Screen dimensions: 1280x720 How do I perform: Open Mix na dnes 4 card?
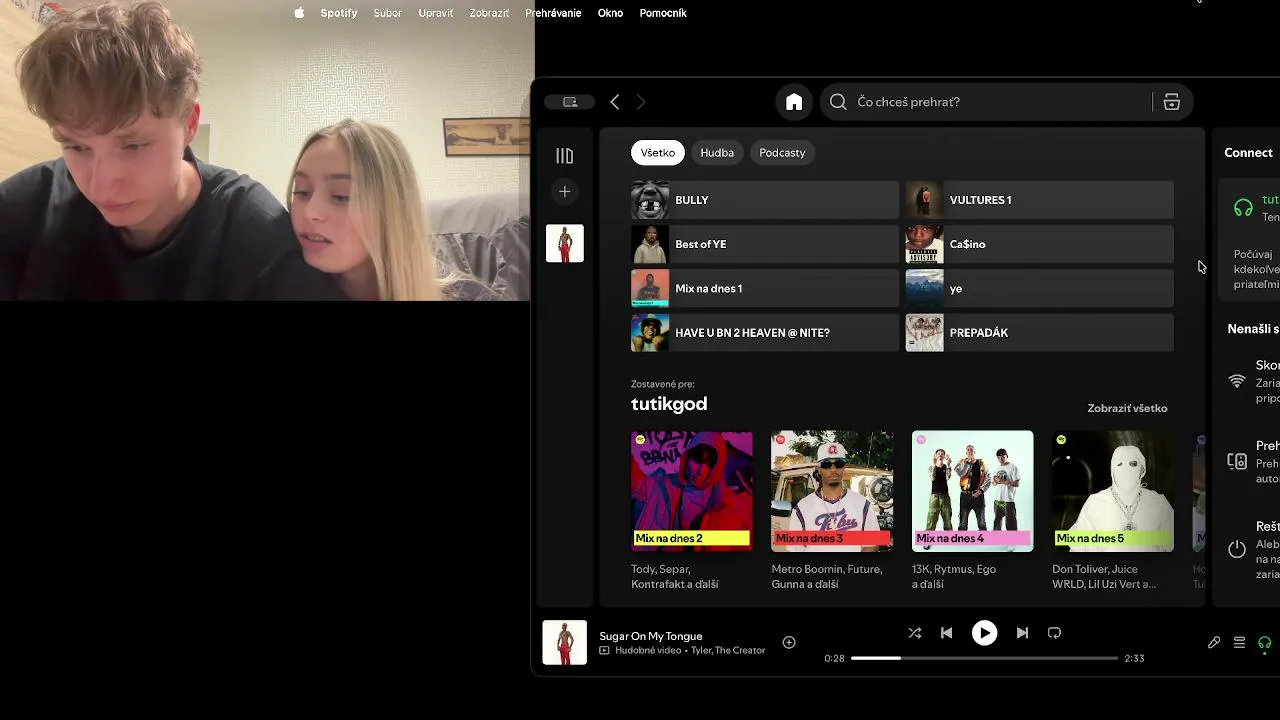tap(972, 491)
